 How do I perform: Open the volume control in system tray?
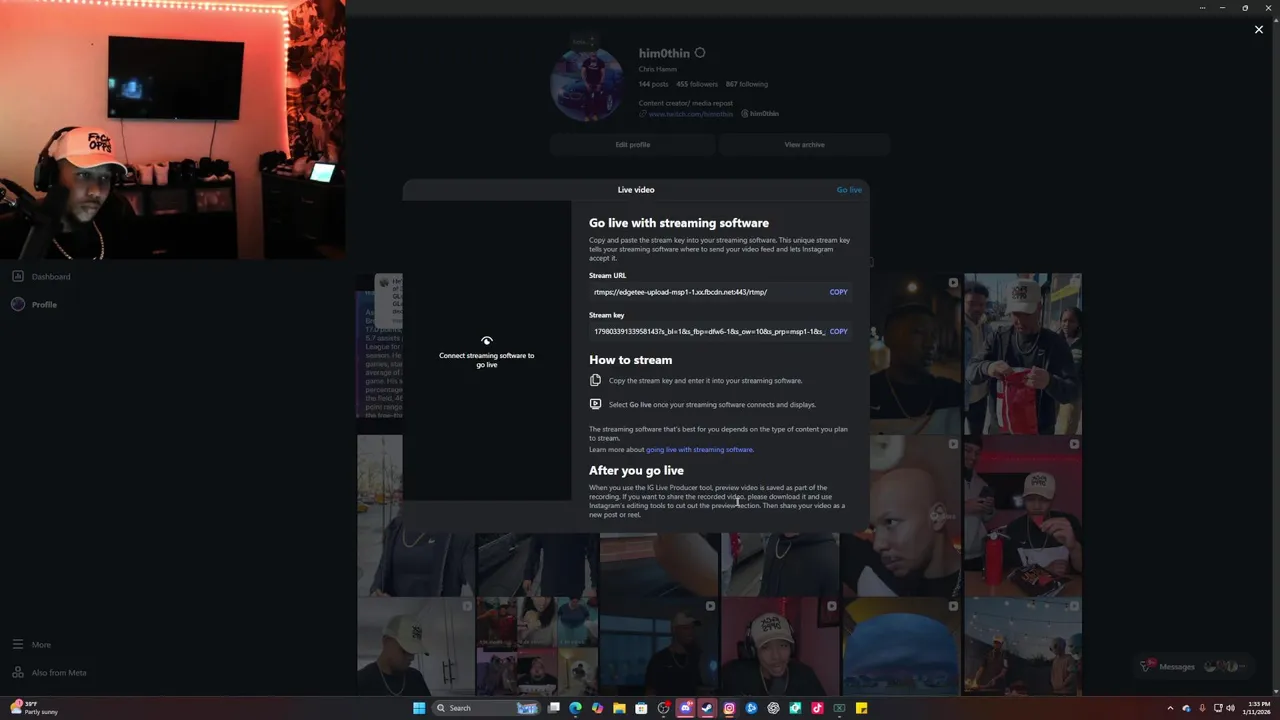pyautogui.click(x=1230, y=708)
